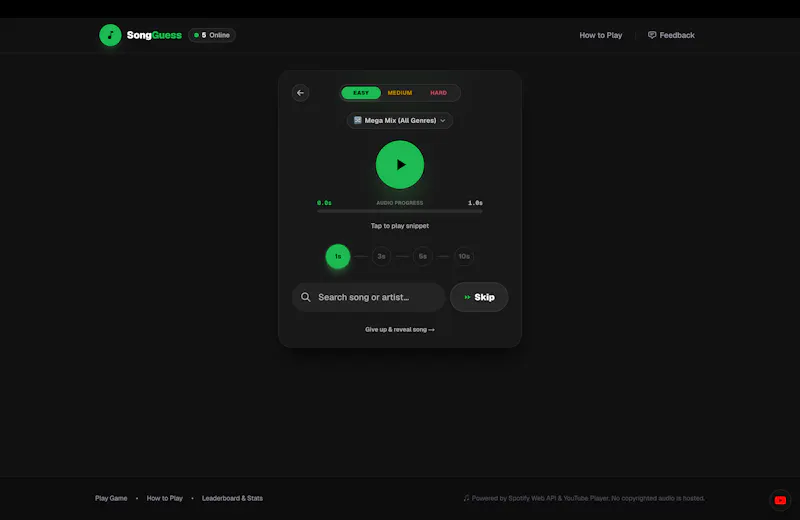Click the search magnifier icon
The height and width of the screenshot is (520, 800).
306,297
